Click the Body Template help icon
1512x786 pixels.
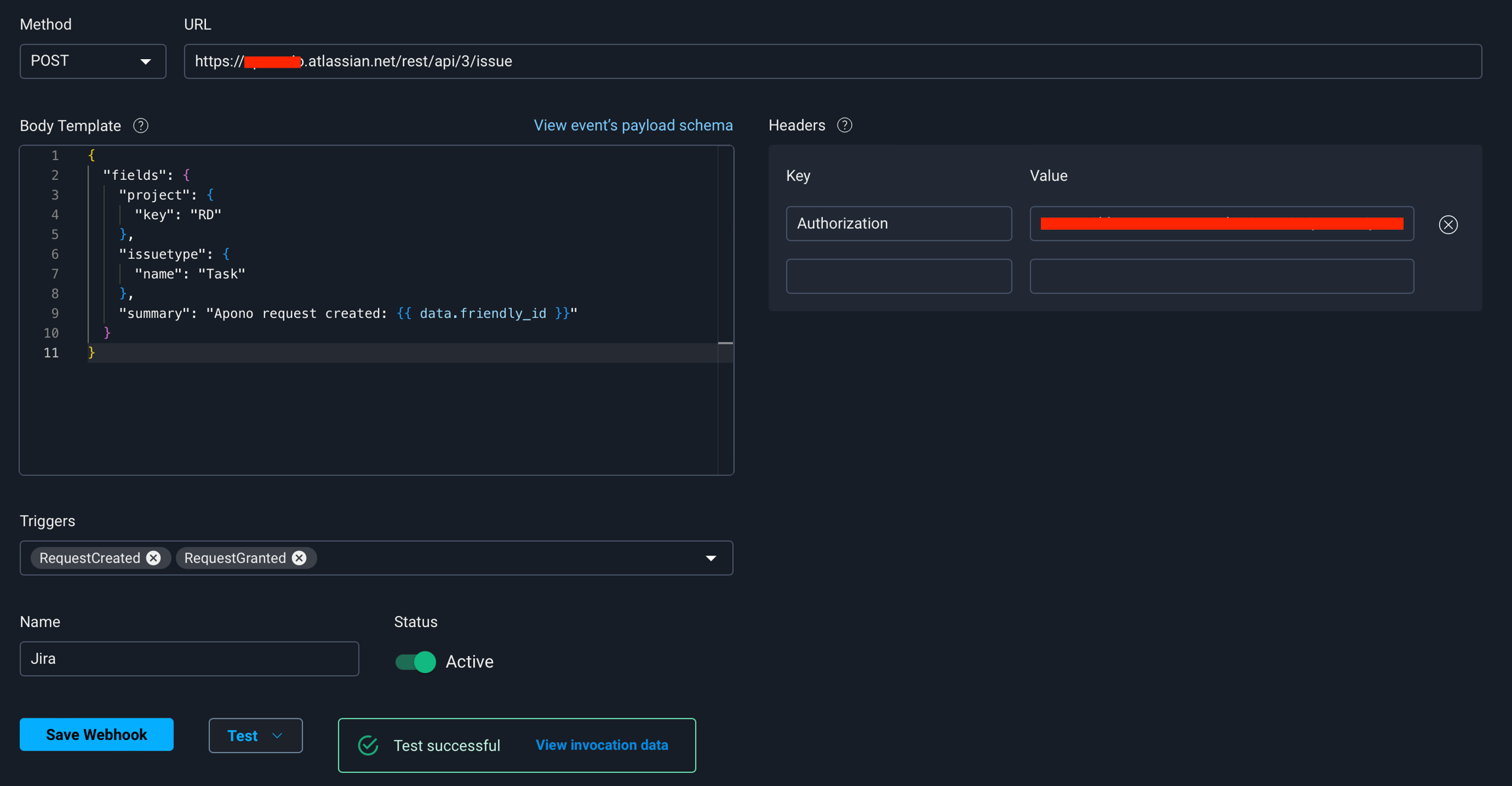click(140, 125)
